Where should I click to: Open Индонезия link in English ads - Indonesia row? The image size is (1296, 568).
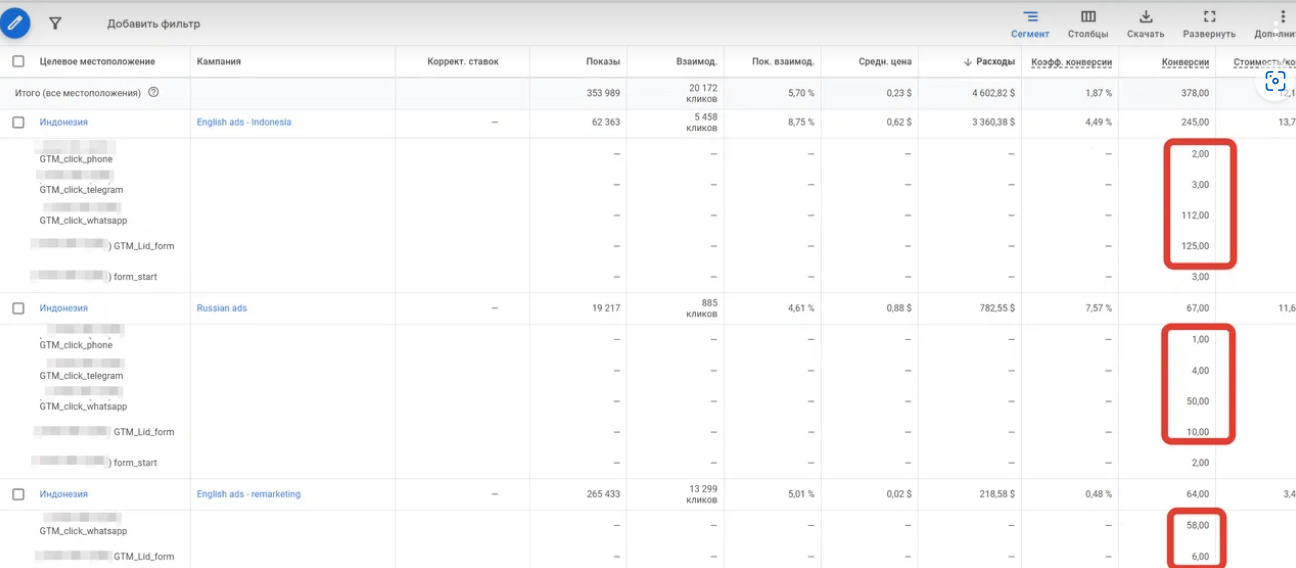click(x=63, y=122)
